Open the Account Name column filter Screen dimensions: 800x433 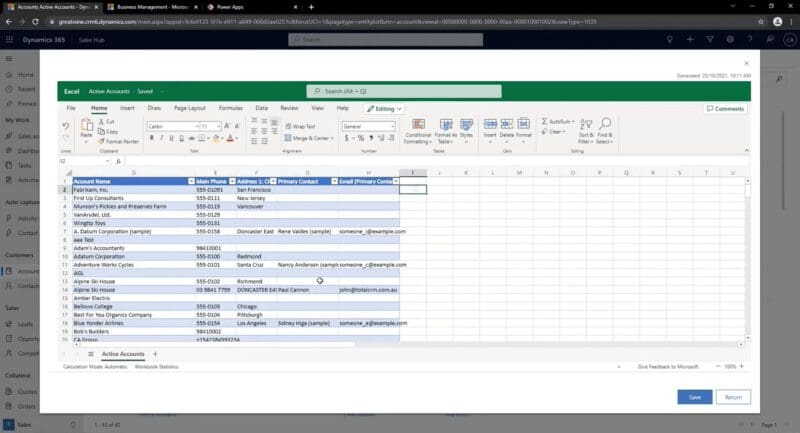[x=191, y=181]
